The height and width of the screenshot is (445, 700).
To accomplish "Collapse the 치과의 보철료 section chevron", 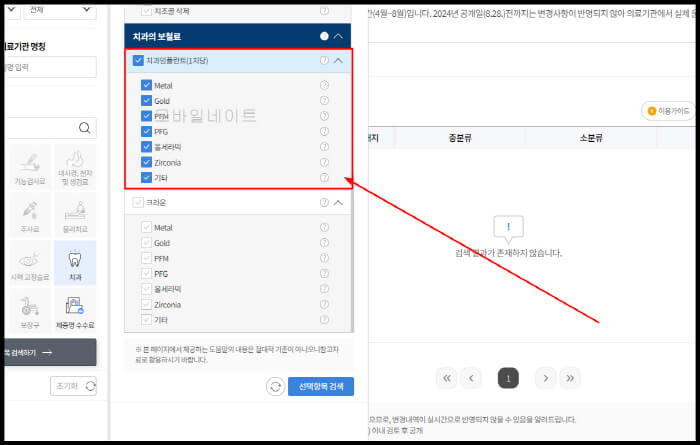I will click(338, 36).
